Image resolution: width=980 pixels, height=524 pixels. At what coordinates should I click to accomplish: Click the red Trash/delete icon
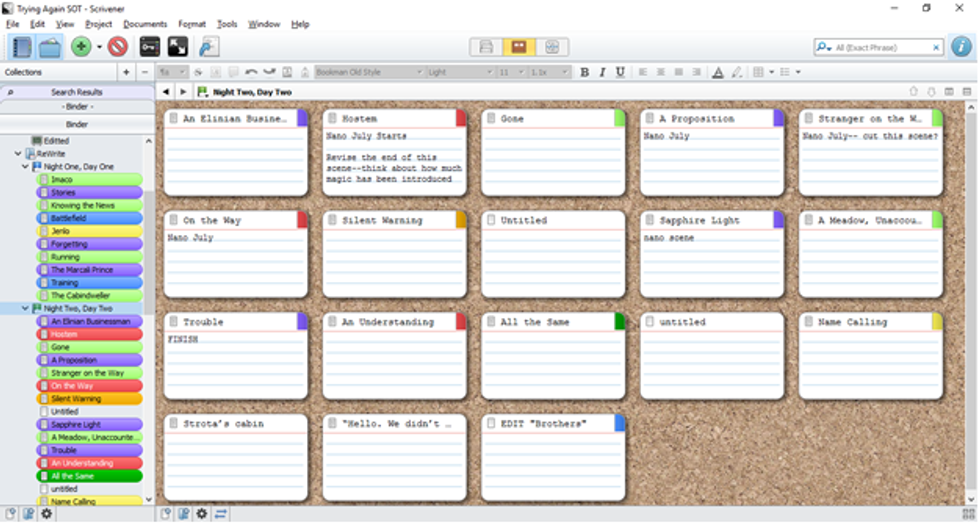tap(118, 47)
